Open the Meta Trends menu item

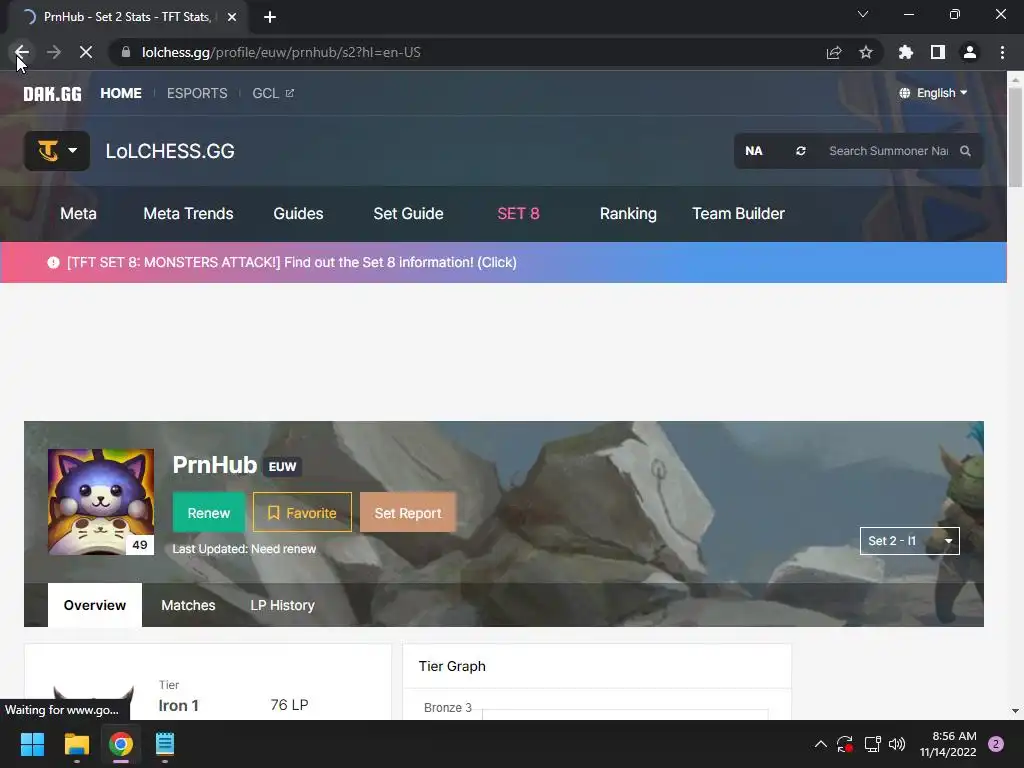188,214
